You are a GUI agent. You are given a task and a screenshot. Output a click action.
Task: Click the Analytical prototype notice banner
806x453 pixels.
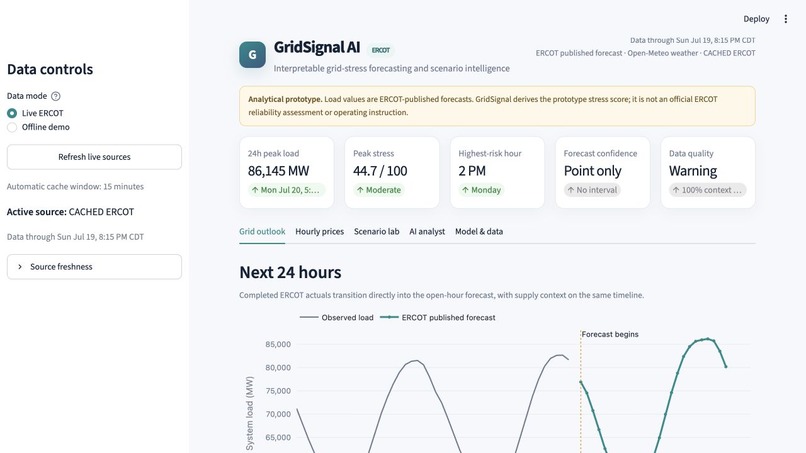click(497, 106)
